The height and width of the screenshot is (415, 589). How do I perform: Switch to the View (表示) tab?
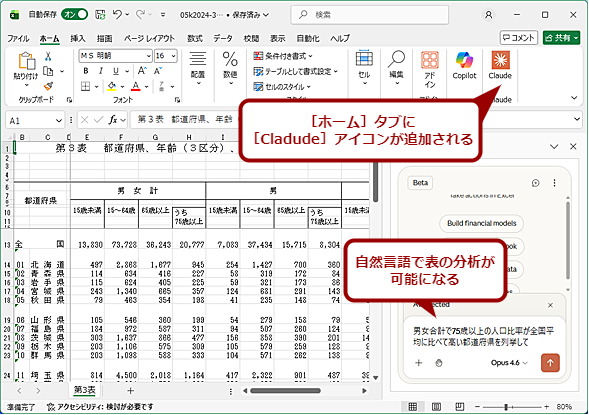click(278, 38)
